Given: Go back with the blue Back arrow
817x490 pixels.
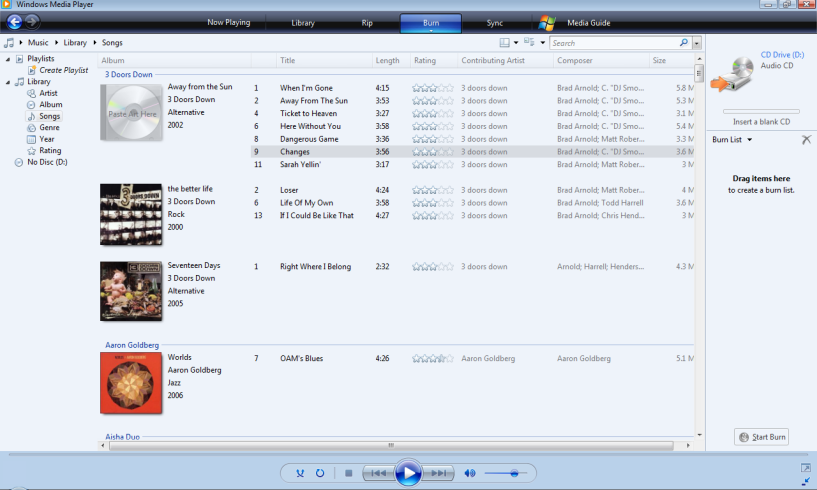Looking at the screenshot, I should 15,22.
